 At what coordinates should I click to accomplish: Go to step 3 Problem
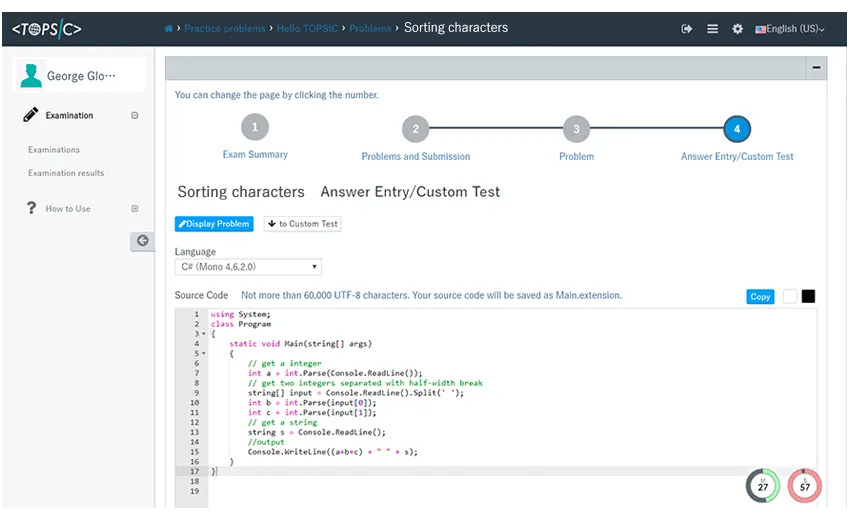[x=576, y=129]
